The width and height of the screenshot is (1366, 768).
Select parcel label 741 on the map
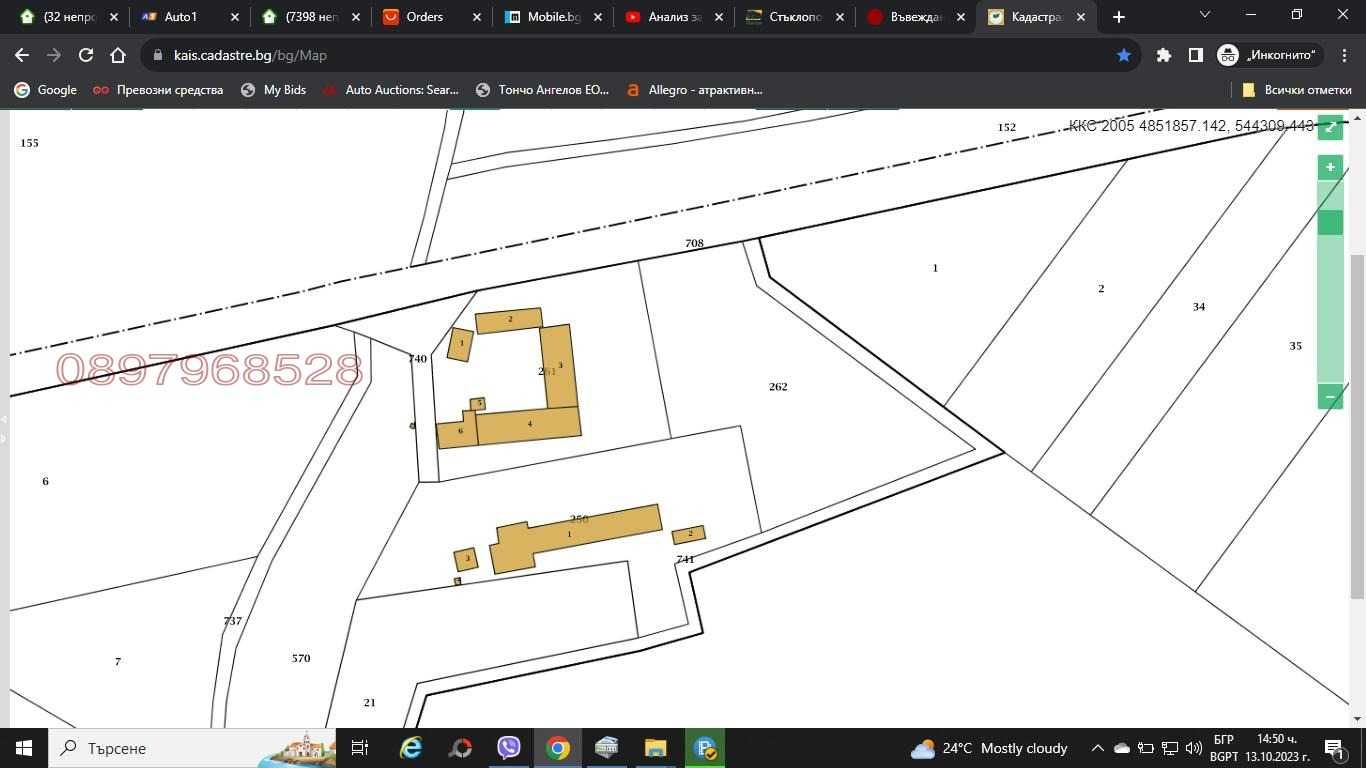[685, 560]
